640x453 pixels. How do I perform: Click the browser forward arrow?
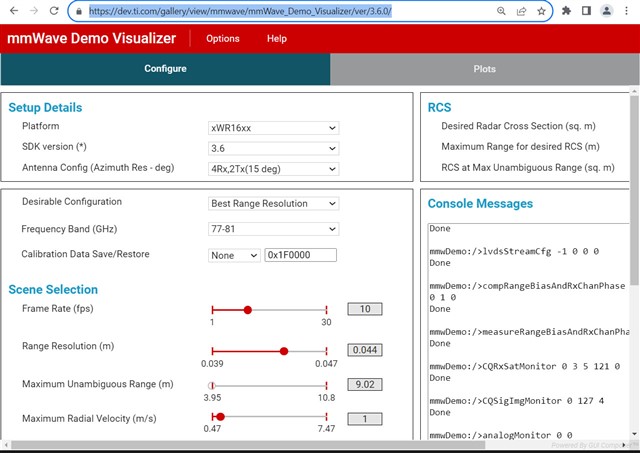pyautogui.click(x=34, y=11)
